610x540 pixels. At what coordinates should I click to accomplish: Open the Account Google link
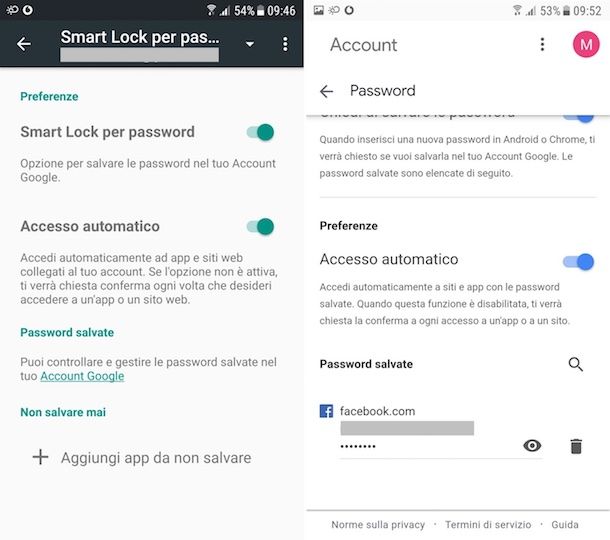coord(82,376)
